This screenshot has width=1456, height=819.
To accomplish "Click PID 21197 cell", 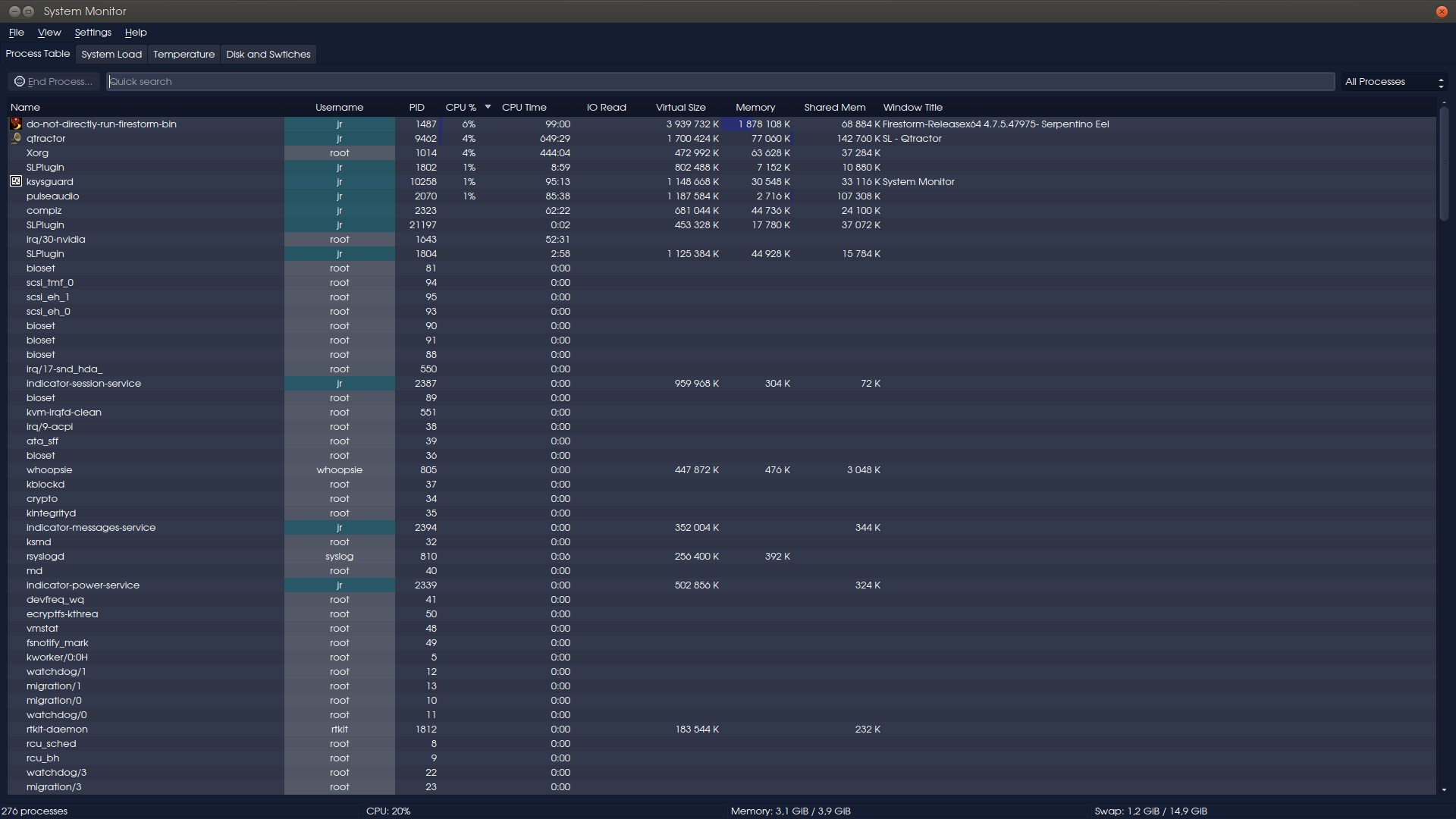I will point(423,224).
